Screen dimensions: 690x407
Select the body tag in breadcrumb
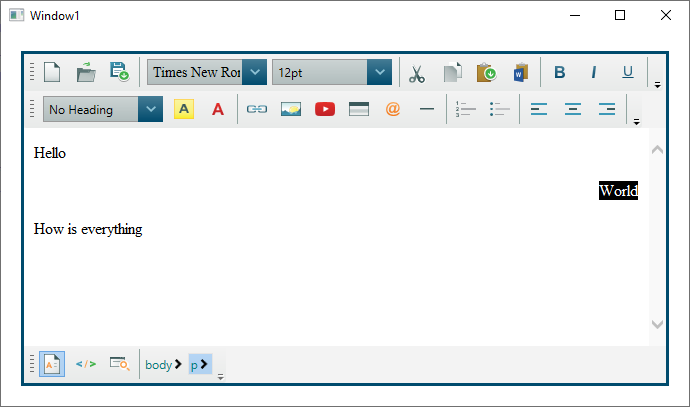159,365
